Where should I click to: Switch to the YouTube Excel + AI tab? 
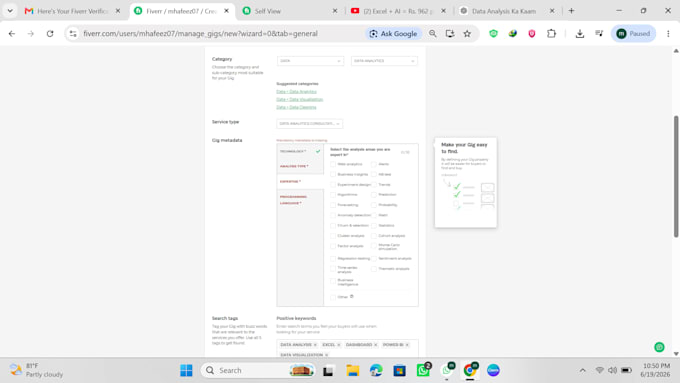pos(398,11)
